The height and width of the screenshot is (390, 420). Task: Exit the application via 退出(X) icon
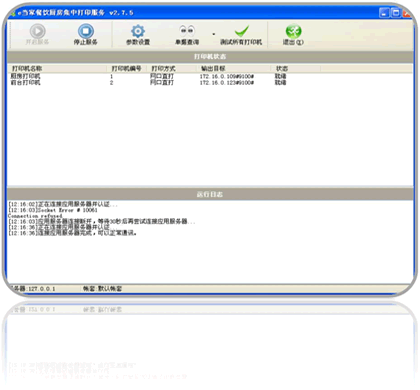293,35
